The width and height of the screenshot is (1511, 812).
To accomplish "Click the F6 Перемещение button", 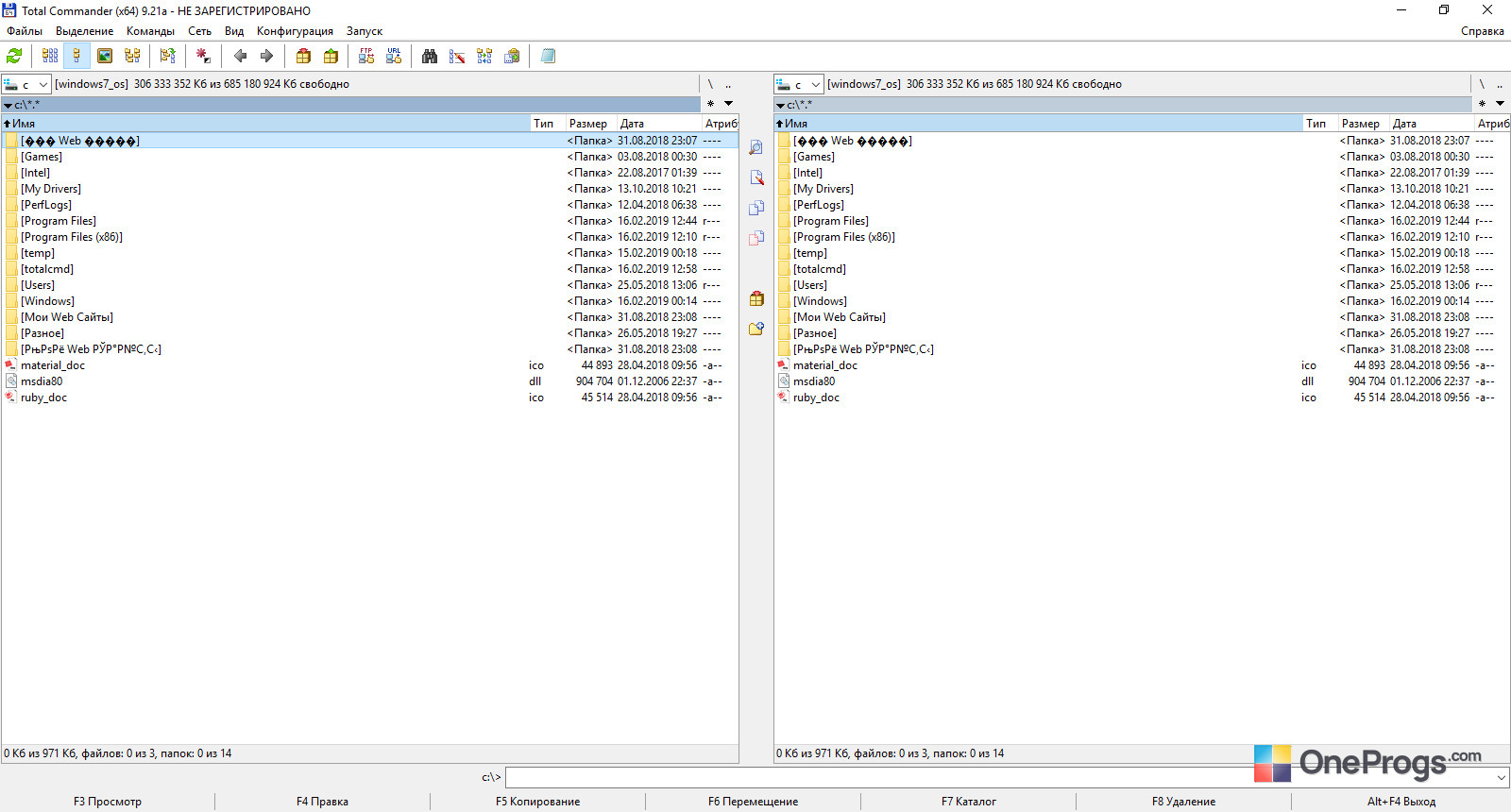I will (x=753, y=802).
